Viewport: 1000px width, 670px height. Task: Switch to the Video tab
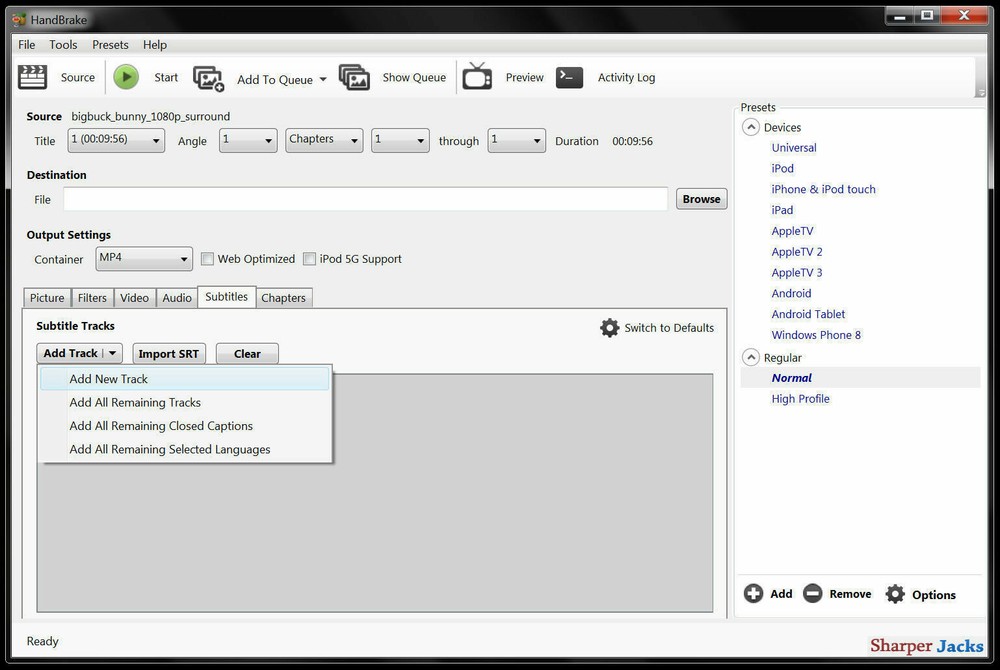(134, 297)
